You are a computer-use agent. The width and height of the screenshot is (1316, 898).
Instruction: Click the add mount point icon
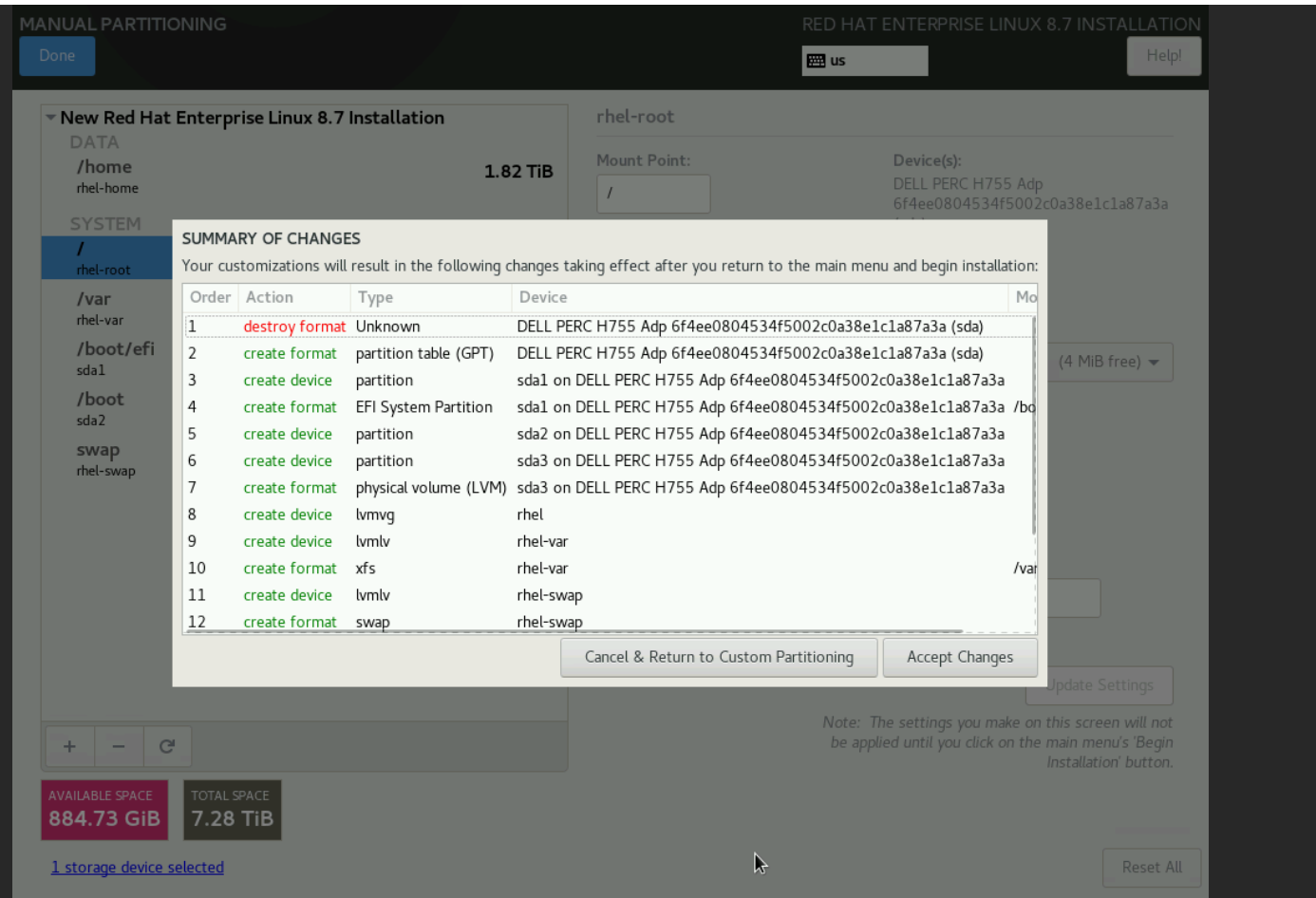click(69, 746)
